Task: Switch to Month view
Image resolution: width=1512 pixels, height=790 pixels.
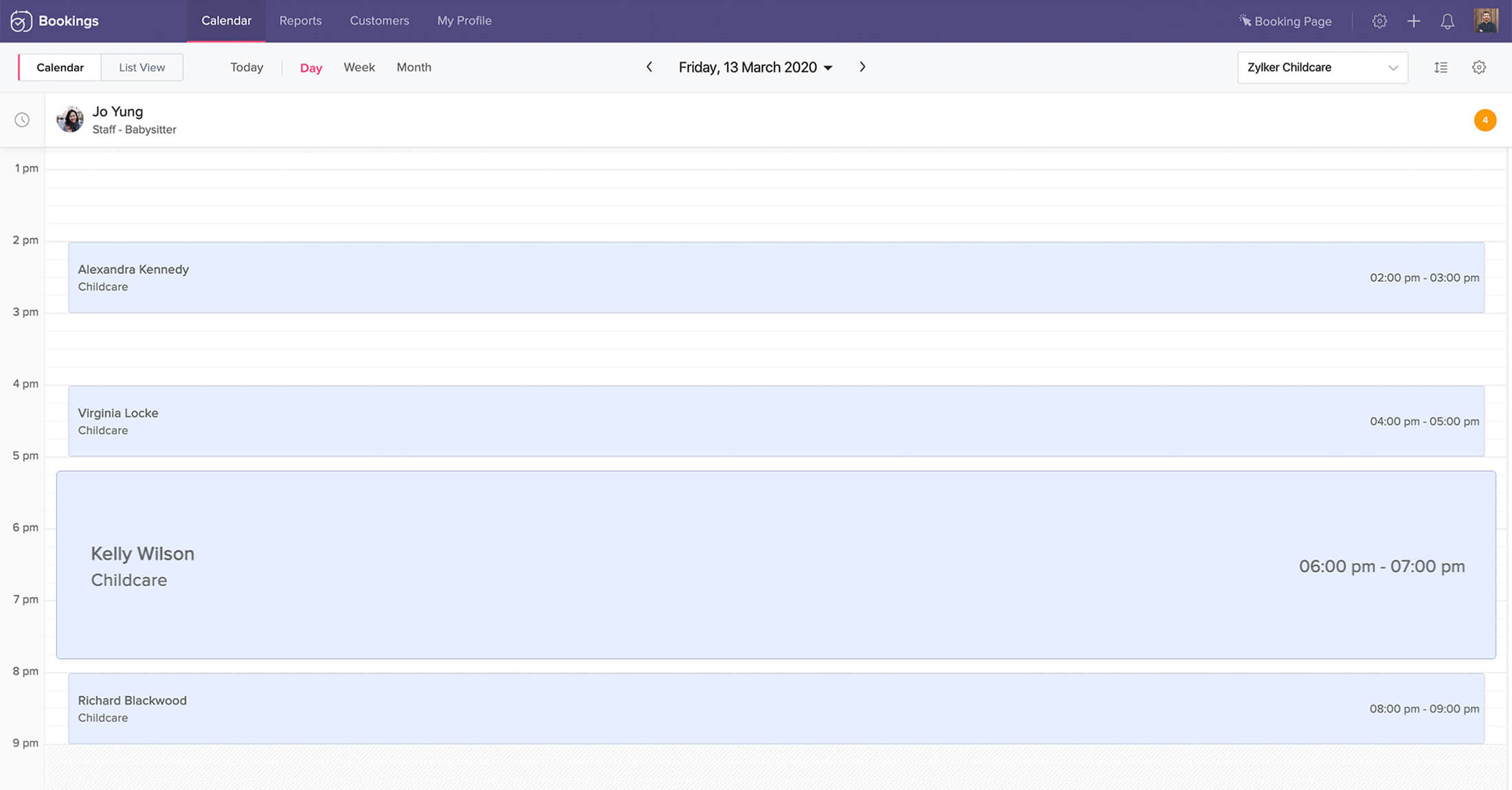Action: pyautogui.click(x=414, y=67)
